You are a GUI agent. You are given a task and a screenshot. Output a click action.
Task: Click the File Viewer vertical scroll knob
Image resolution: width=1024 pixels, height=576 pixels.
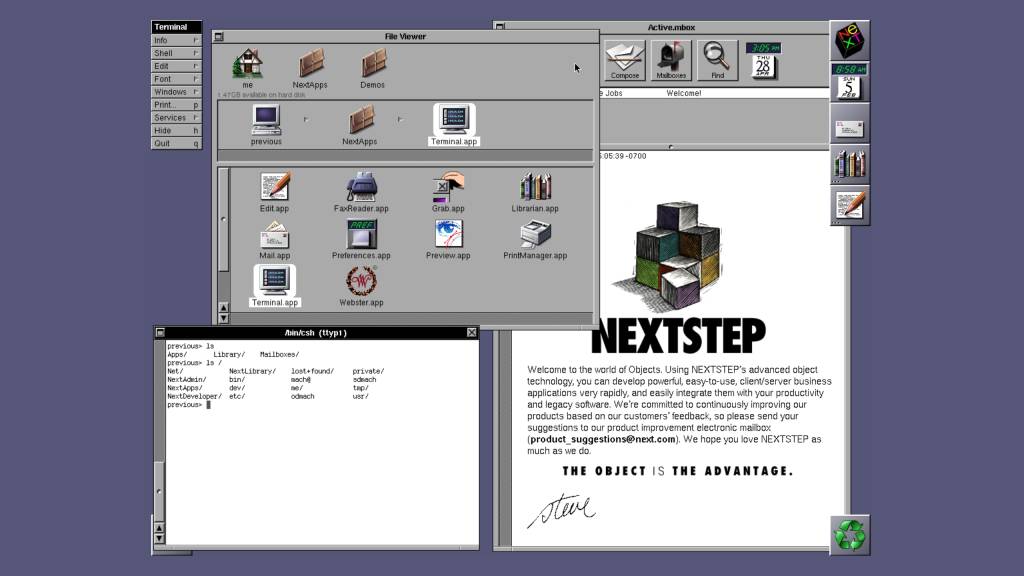point(223,219)
